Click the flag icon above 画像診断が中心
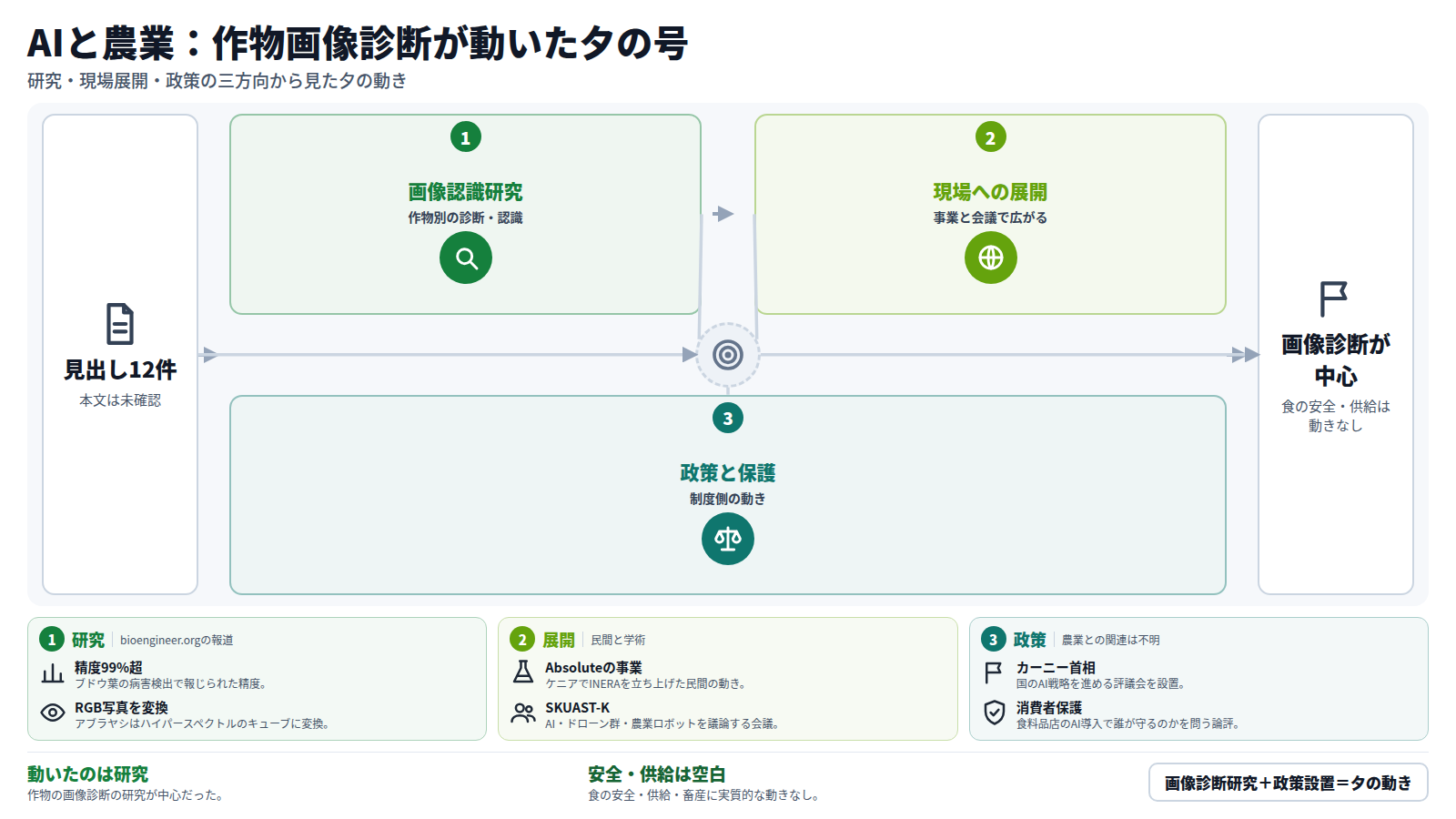1456x819 pixels. pyautogui.click(x=1334, y=298)
